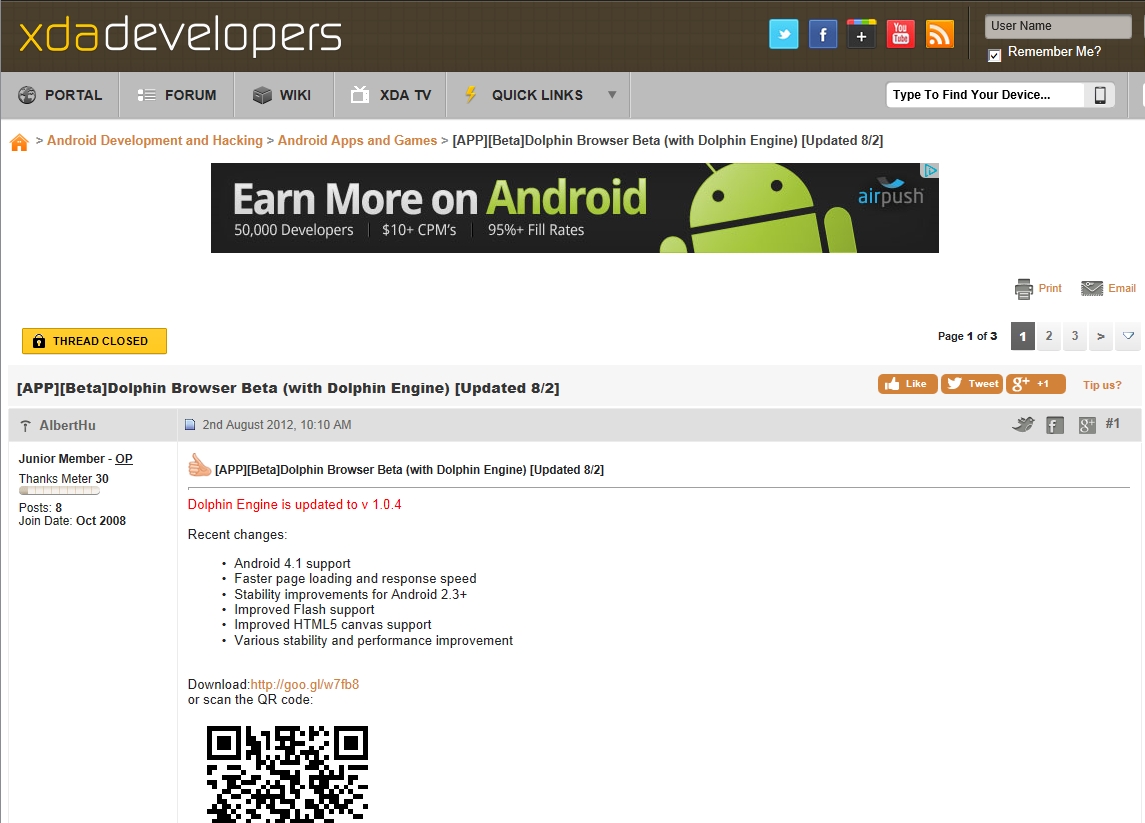1145x823 pixels.
Task: Share post #1 via Google Plus icon
Action: (x=1087, y=425)
